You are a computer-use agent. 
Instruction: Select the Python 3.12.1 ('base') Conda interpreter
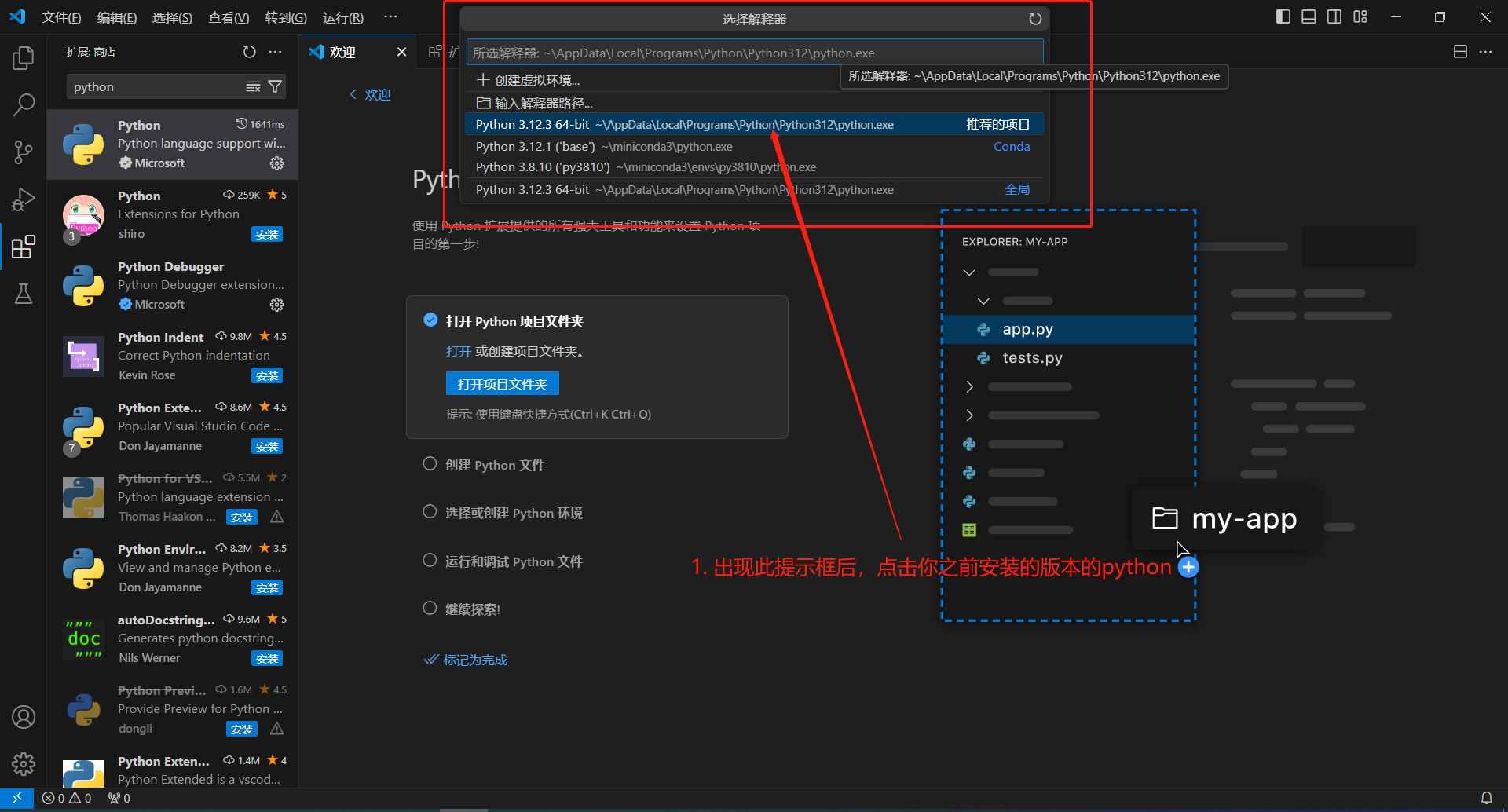(755, 147)
